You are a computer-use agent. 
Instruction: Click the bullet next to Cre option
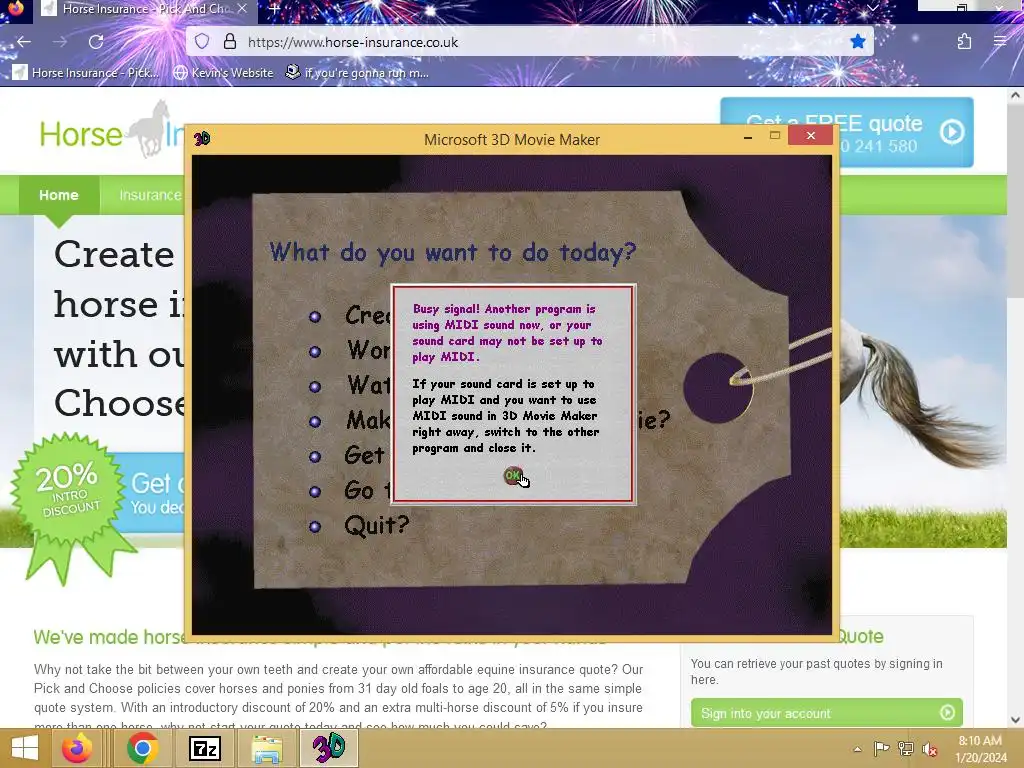pyautogui.click(x=315, y=317)
